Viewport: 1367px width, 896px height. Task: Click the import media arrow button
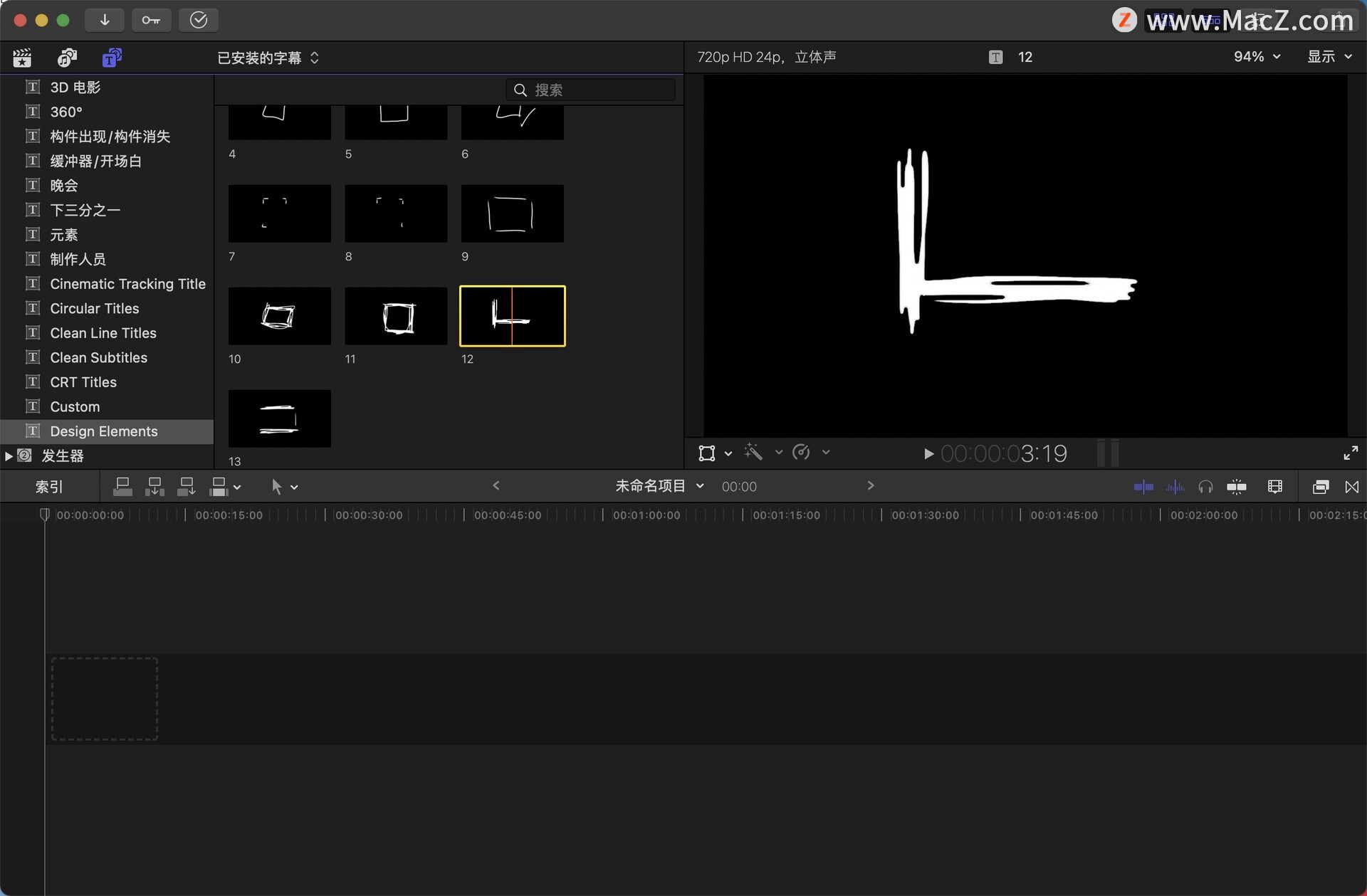tap(105, 20)
